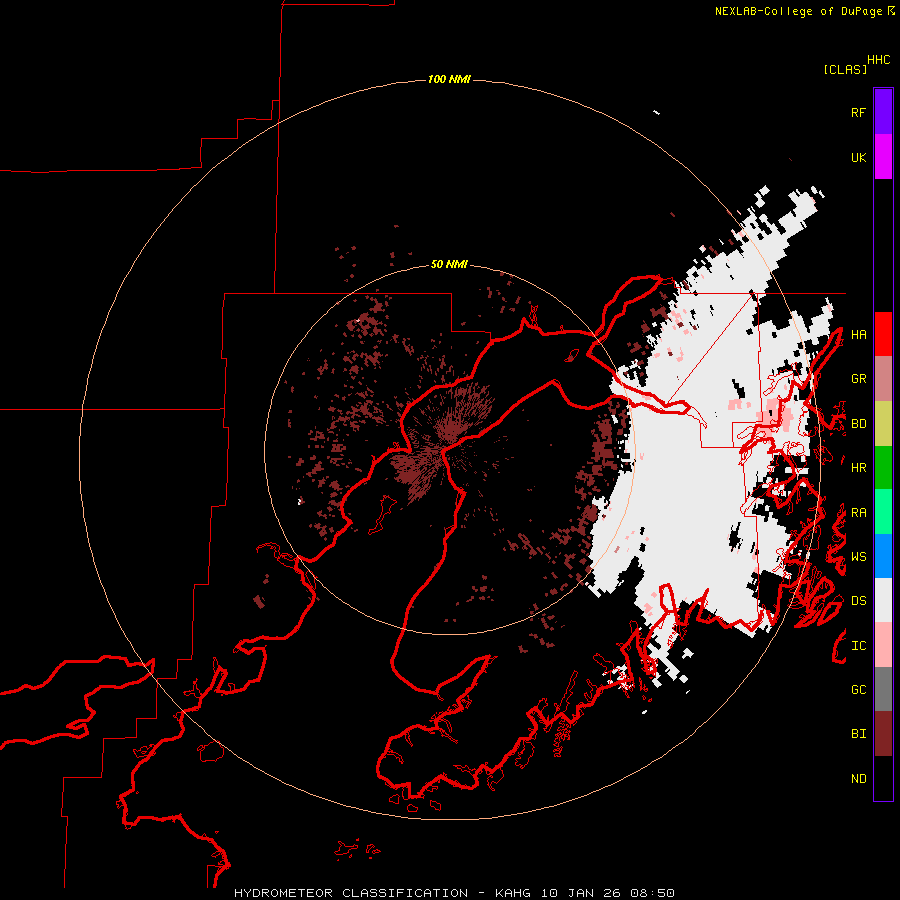Click the BD legend label
The width and height of the screenshot is (900, 900).
(x=858, y=424)
